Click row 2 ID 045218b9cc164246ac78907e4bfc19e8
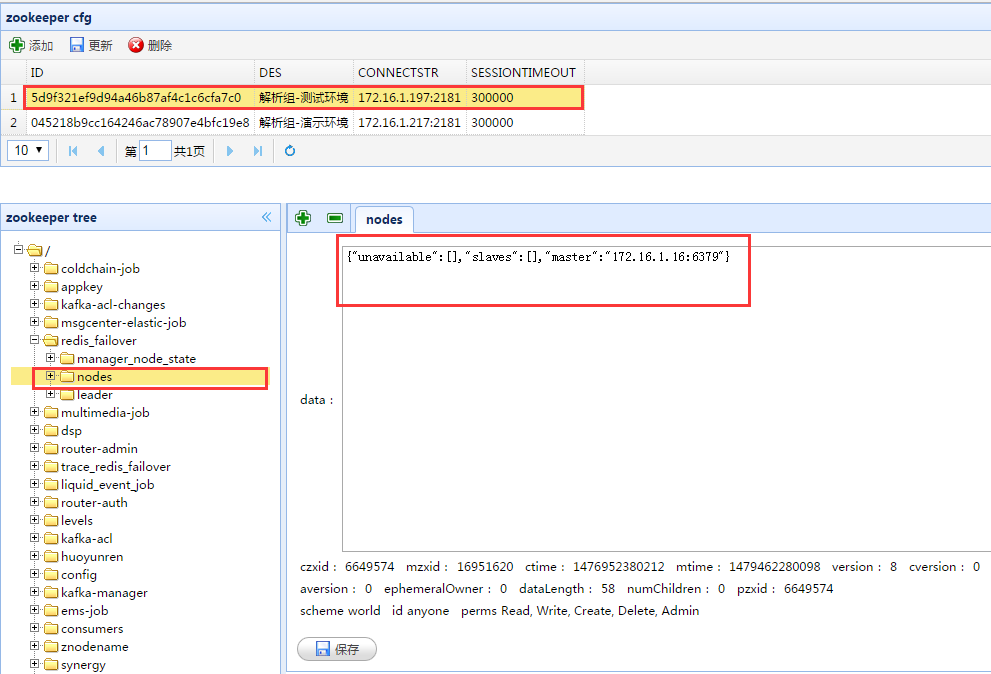Image resolution: width=991 pixels, height=674 pixels. [140, 123]
